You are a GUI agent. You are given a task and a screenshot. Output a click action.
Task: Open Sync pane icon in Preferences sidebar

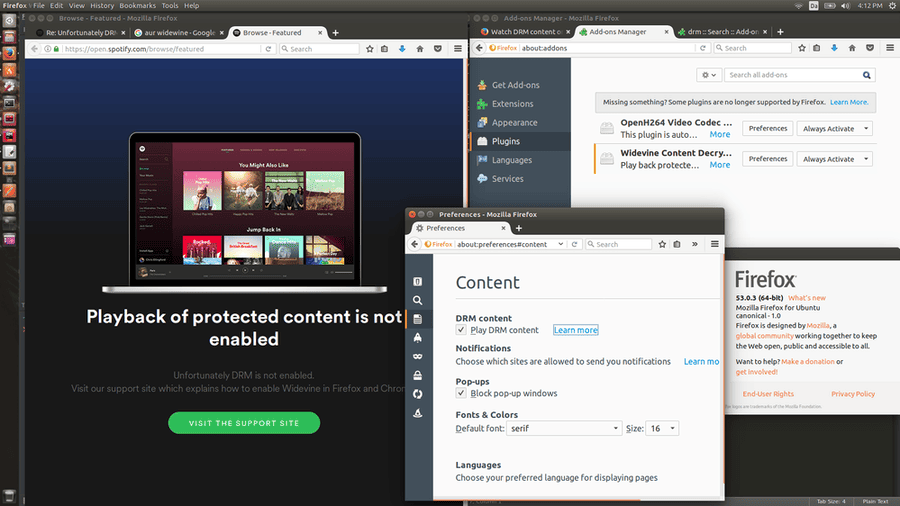click(418, 394)
